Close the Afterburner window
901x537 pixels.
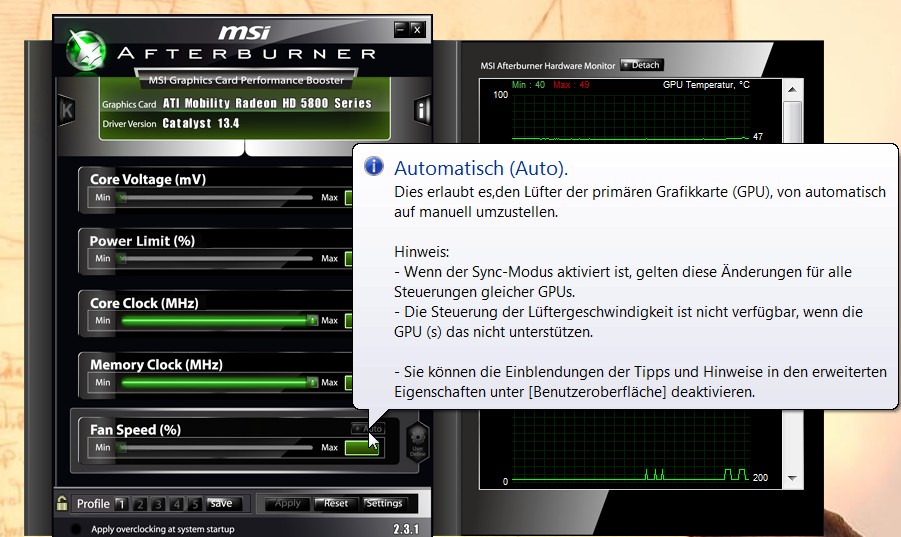click(417, 29)
